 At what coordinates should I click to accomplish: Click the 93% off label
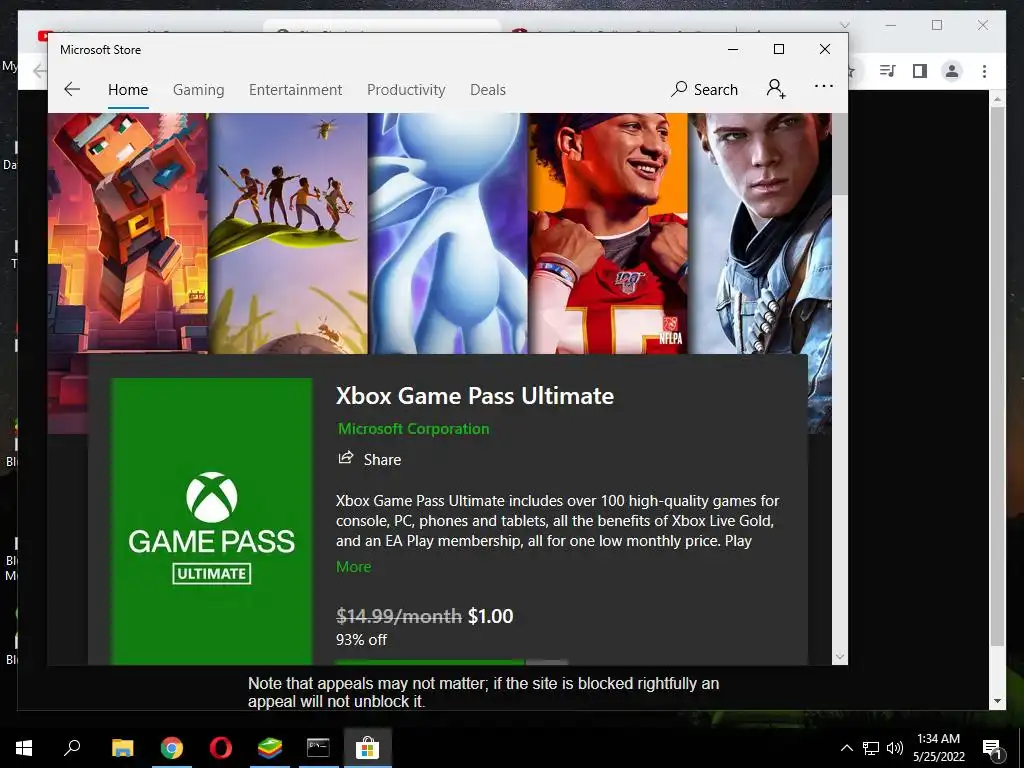tap(361, 640)
